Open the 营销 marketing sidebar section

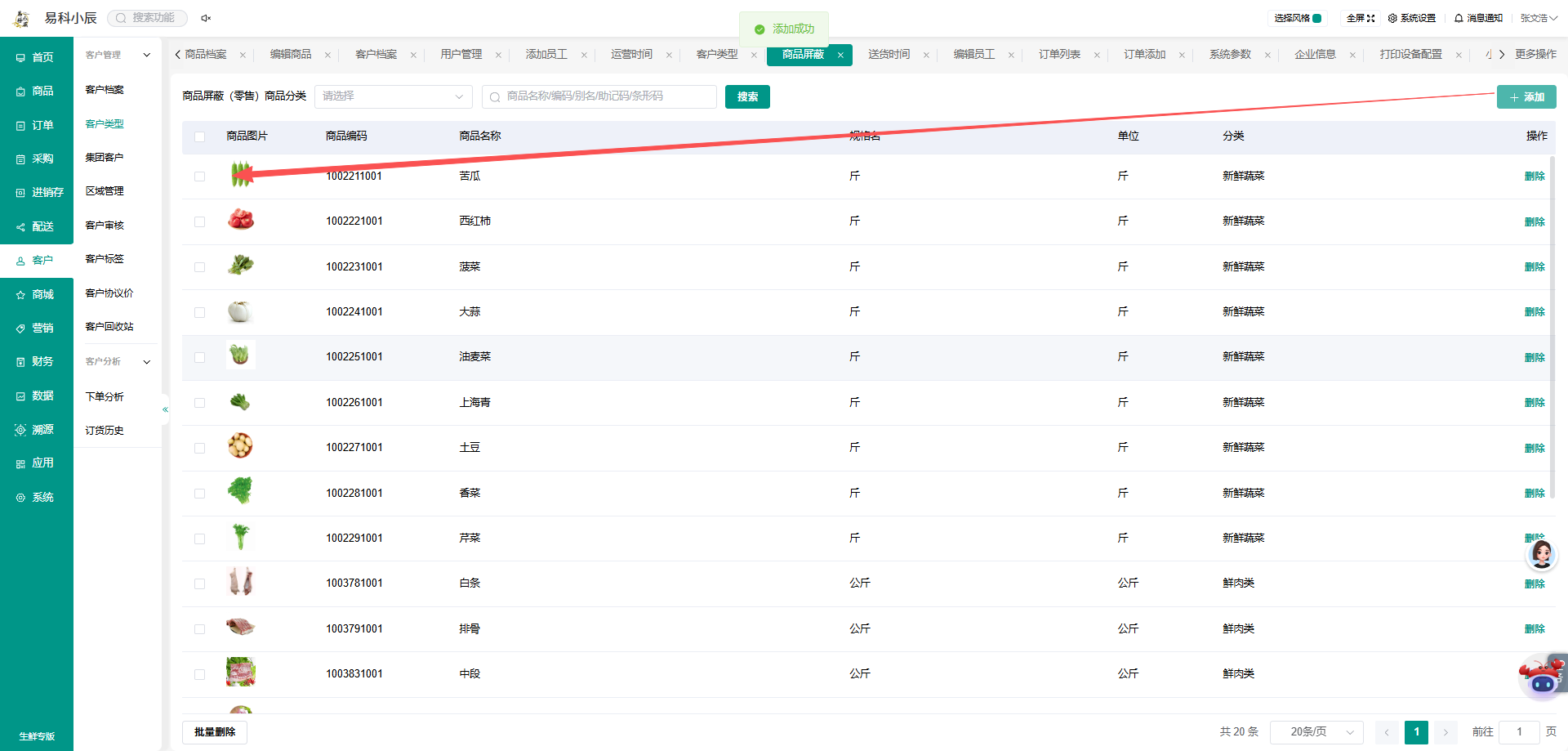point(36,329)
